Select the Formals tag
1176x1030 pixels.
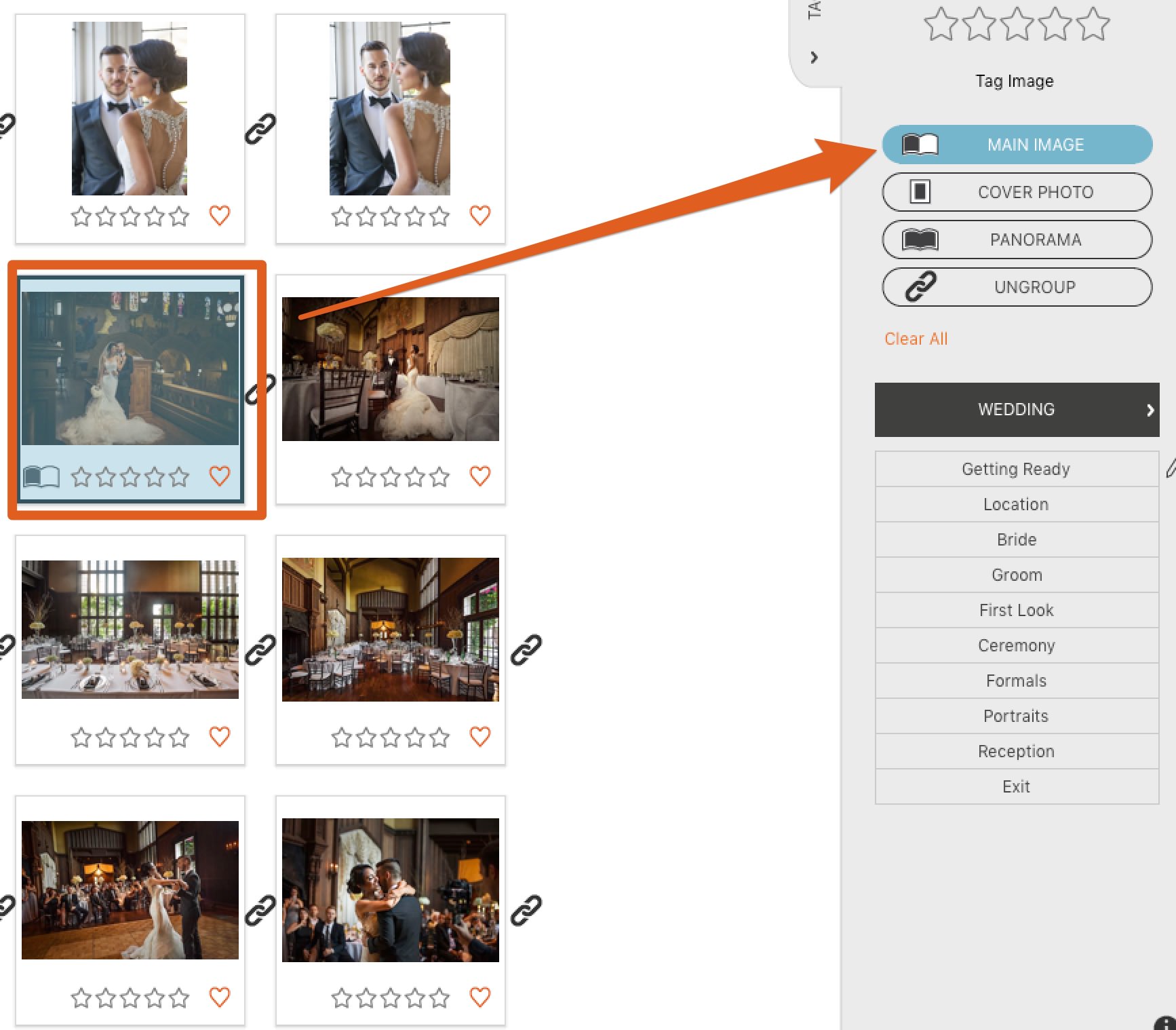tap(1017, 681)
